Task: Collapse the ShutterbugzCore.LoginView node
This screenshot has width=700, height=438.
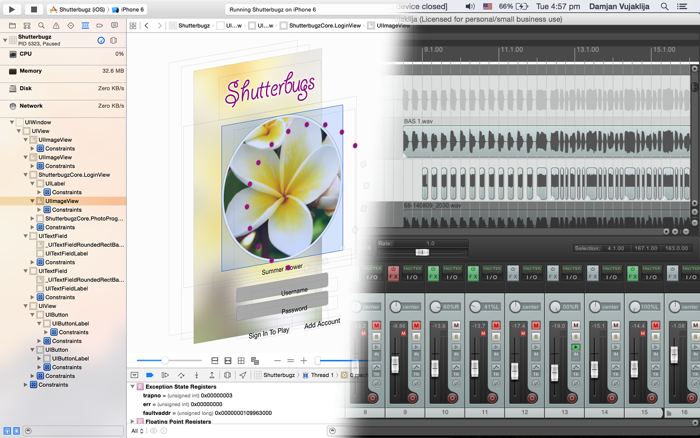Action: pyautogui.click(x=27, y=175)
